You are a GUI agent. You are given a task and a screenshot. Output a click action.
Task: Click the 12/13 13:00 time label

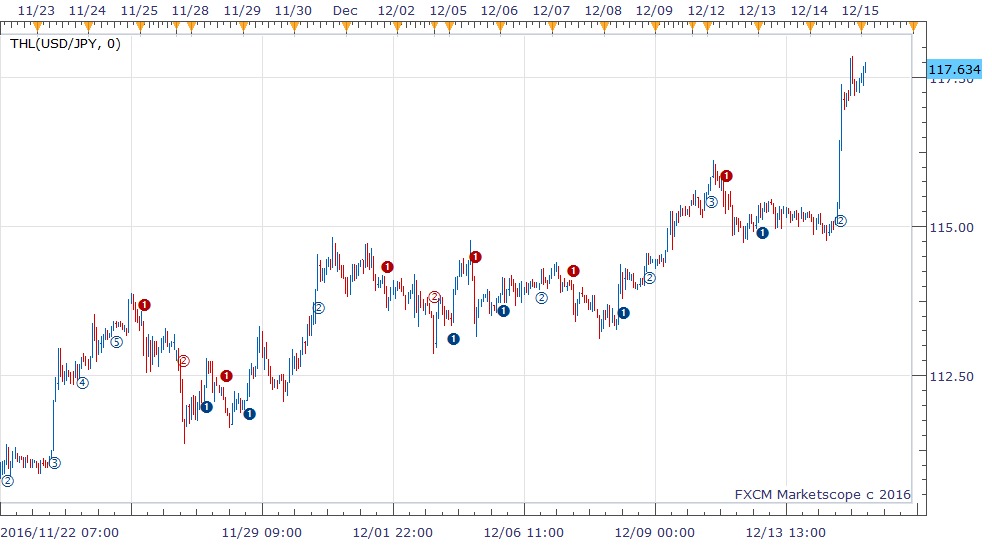tap(786, 532)
